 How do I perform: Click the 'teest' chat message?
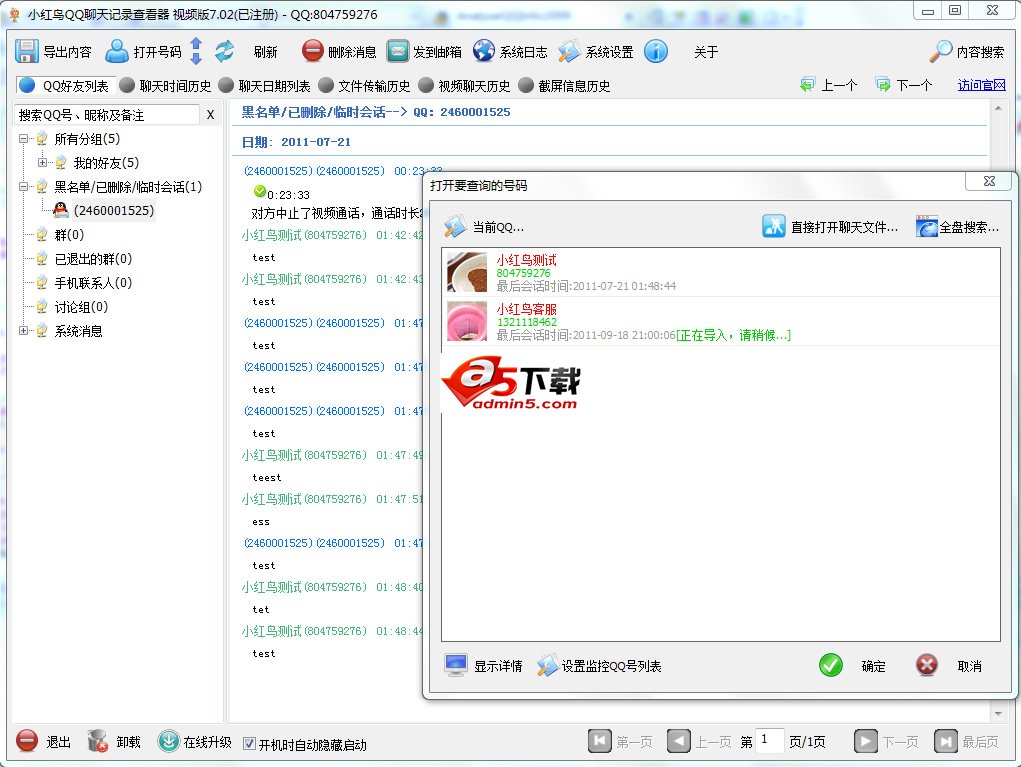point(267,477)
